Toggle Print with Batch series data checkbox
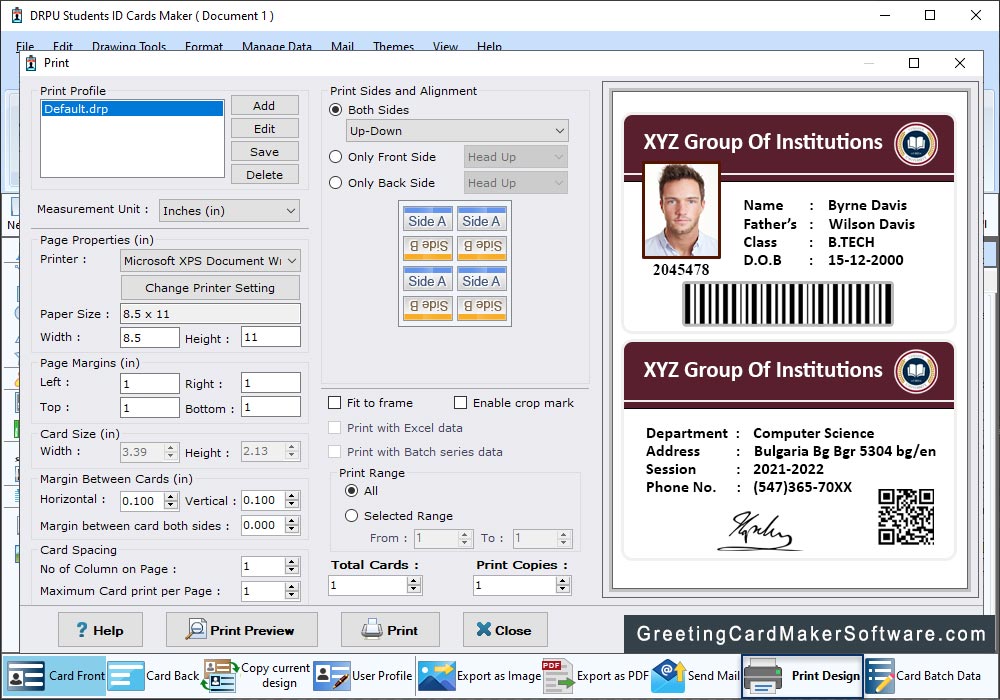The width and height of the screenshot is (1000, 700). pyautogui.click(x=334, y=451)
